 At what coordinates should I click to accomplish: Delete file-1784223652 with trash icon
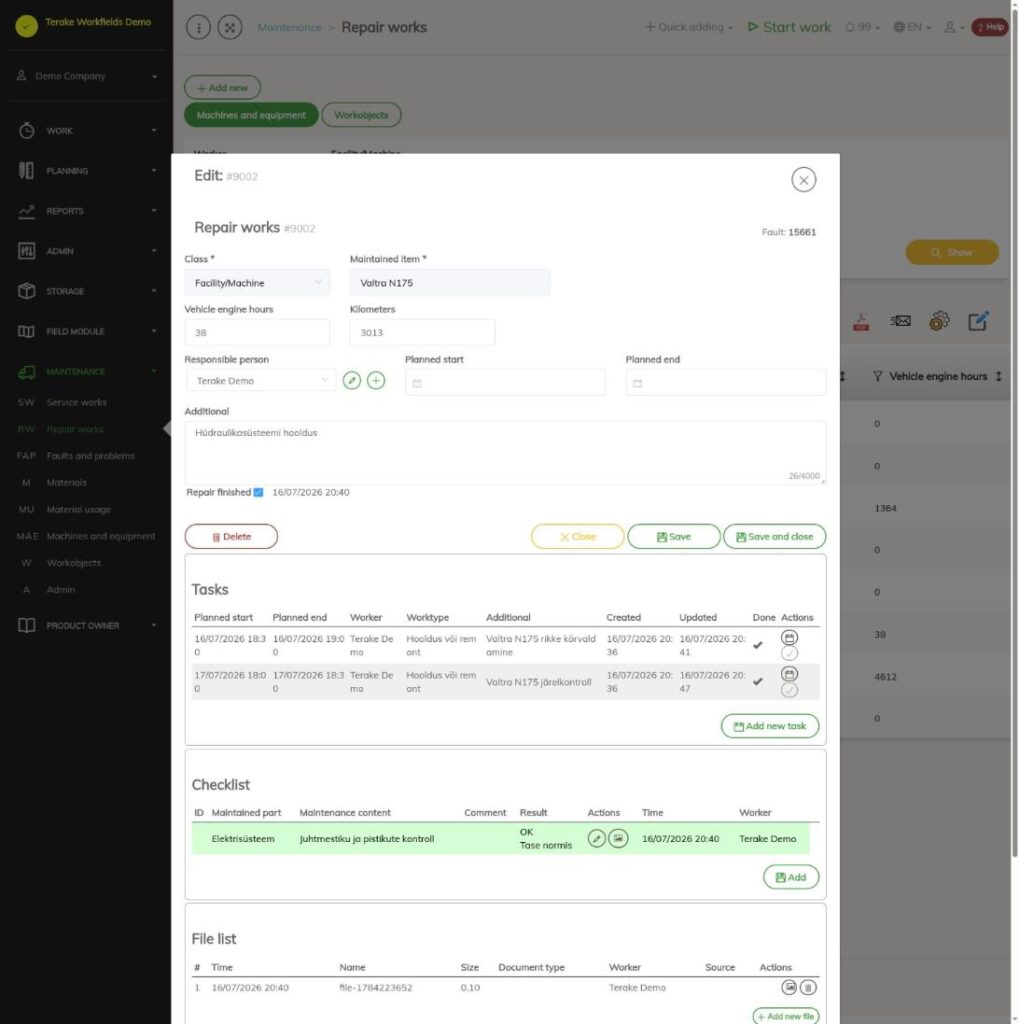[x=808, y=987]
